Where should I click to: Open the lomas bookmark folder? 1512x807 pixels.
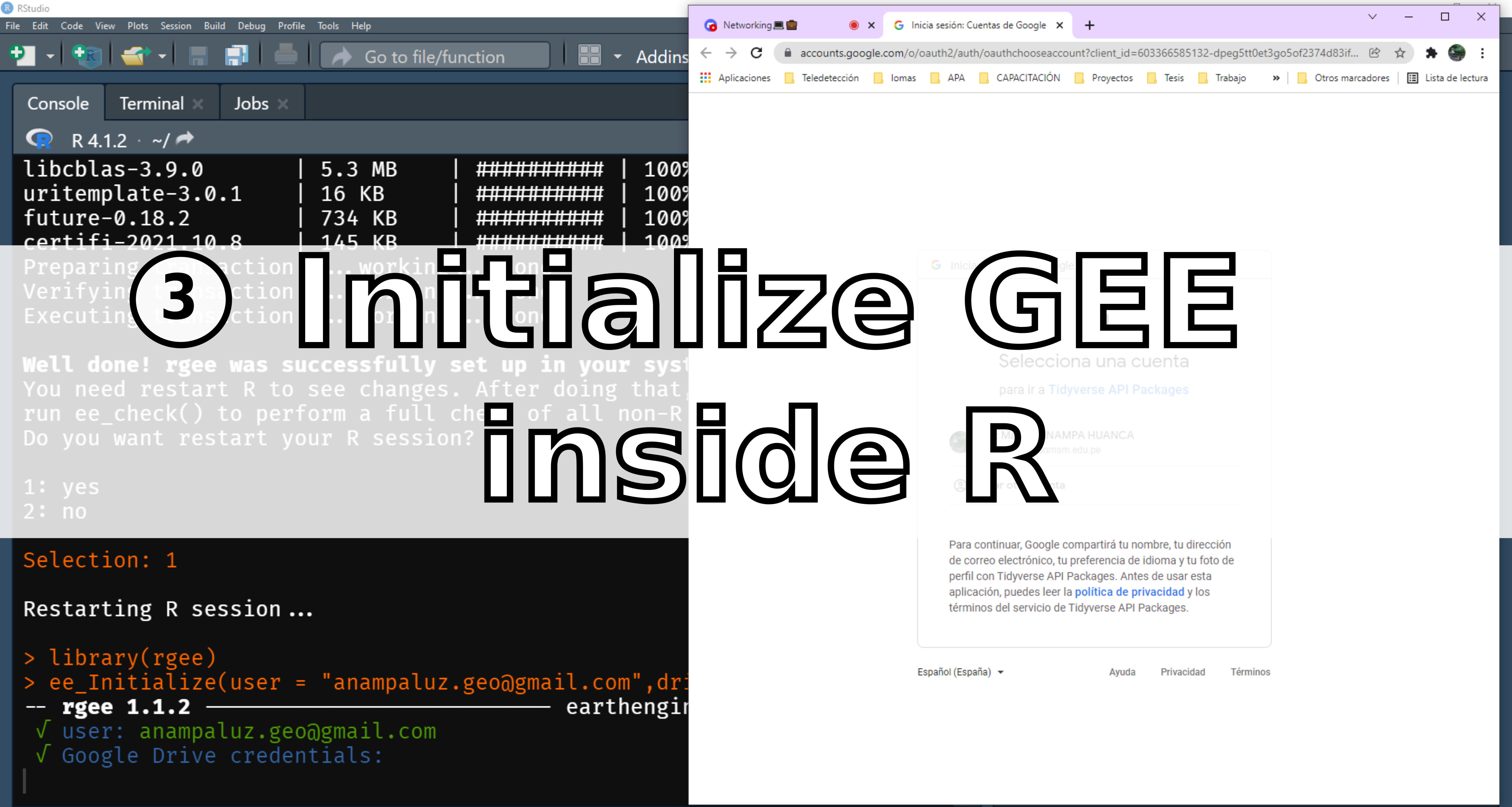(x=894, y=78)
